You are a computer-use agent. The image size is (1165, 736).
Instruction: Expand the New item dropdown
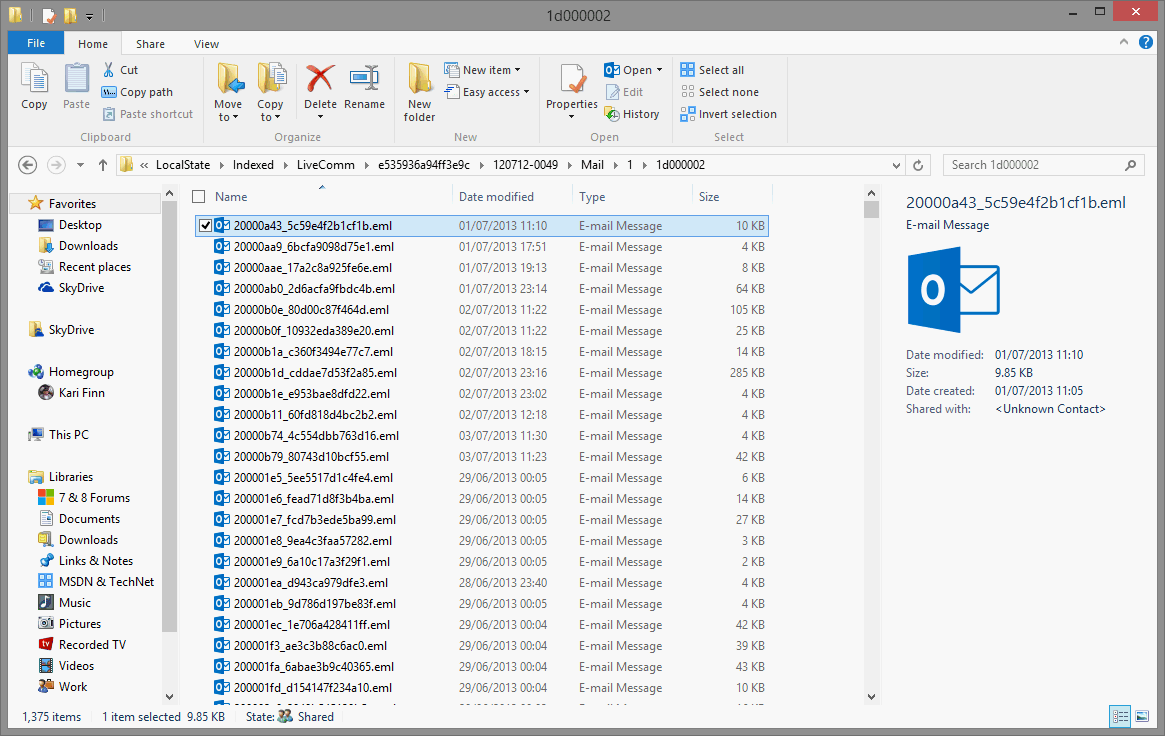pyautogui.click(x=518, y=70)
